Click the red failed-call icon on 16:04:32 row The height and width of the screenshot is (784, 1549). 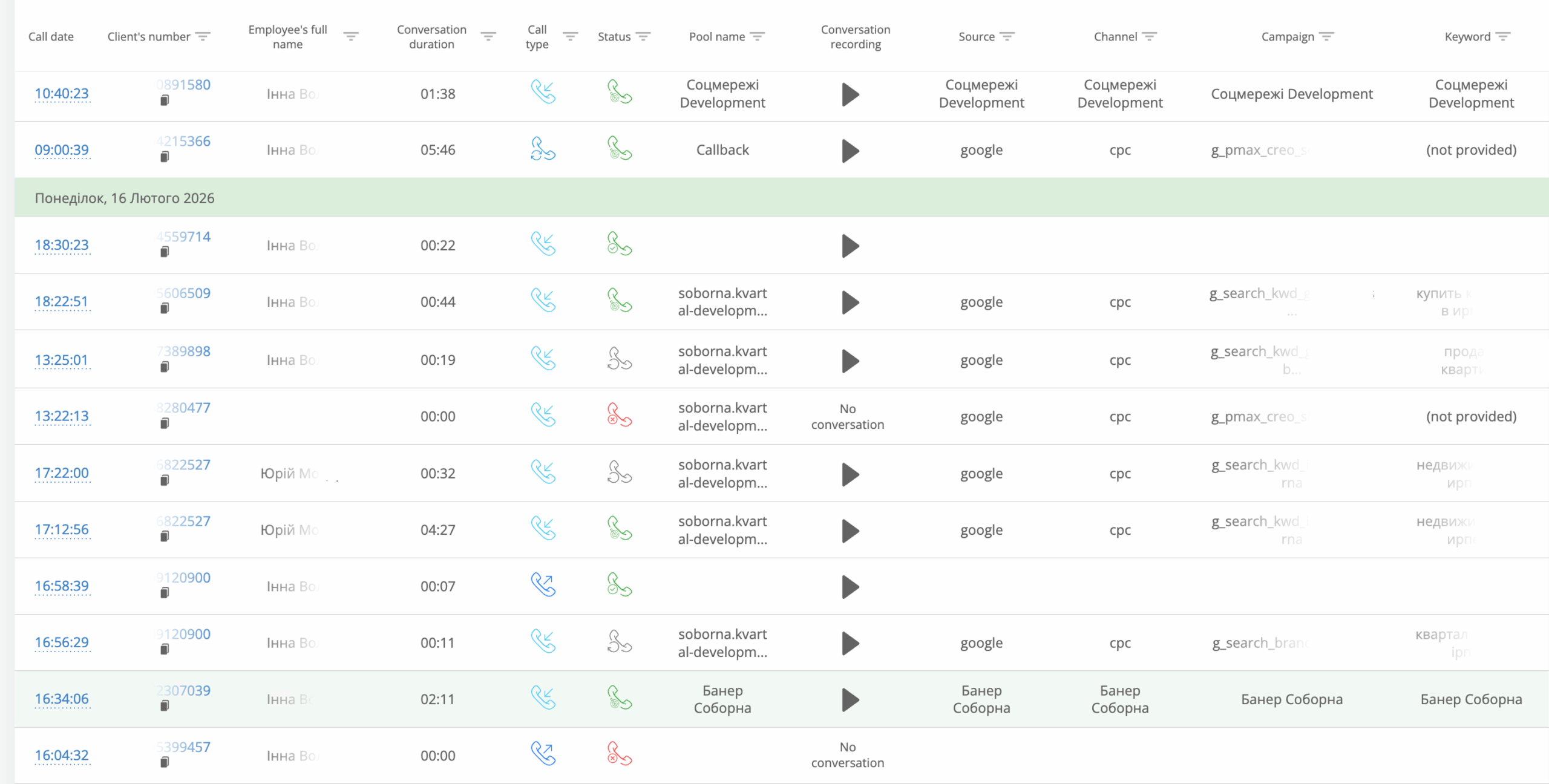click(619, 754)
